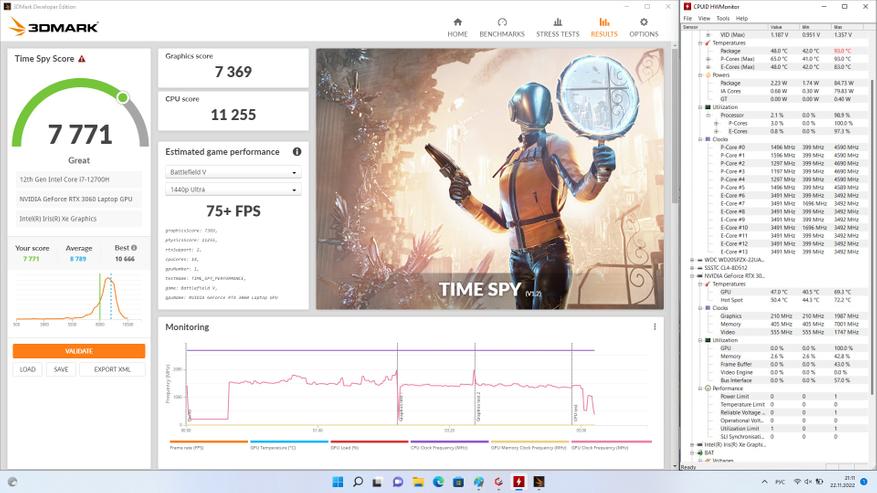This screenshot has width=877, height=493.
Task: Collapse the CPU Temperatures node in HWMonitor
Action: pyautogui.click(x=700, y=43)
